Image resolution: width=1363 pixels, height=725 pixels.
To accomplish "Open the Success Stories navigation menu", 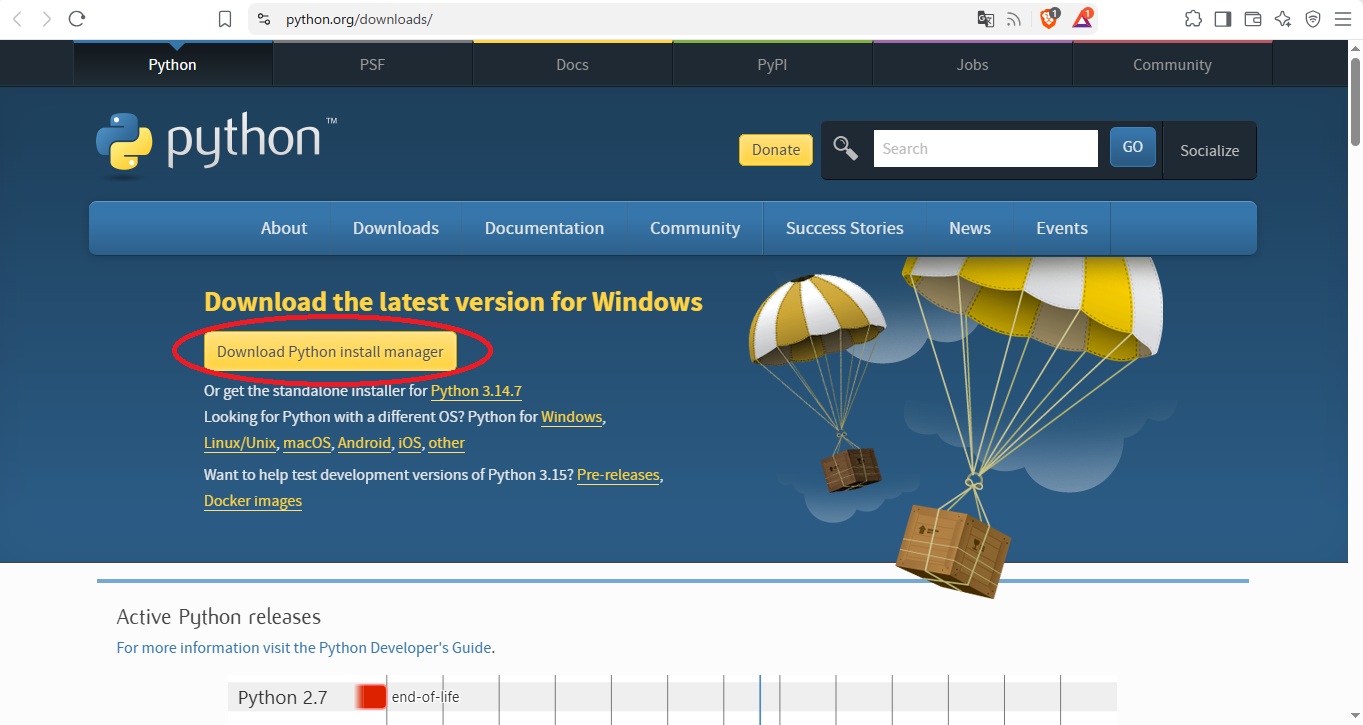I will click(845, 228).
